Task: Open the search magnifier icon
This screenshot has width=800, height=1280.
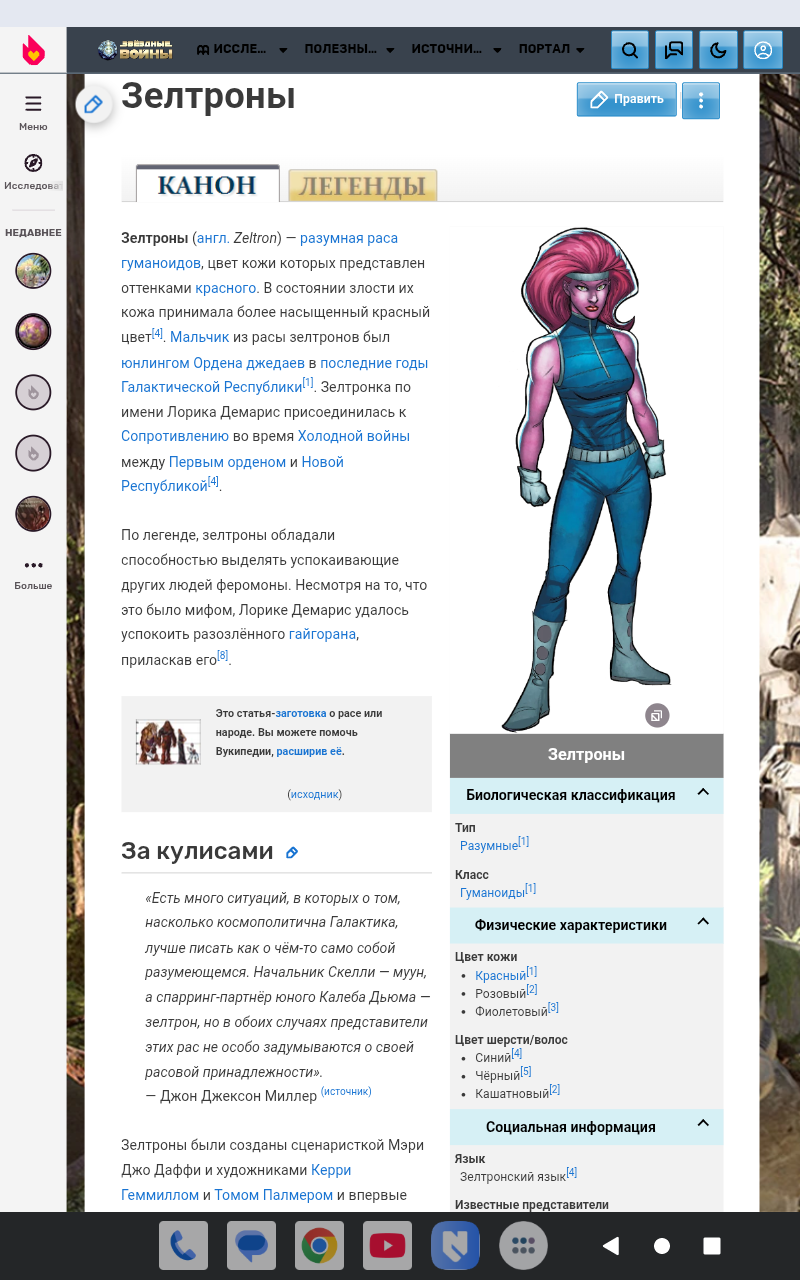Action: click(630, 50)
